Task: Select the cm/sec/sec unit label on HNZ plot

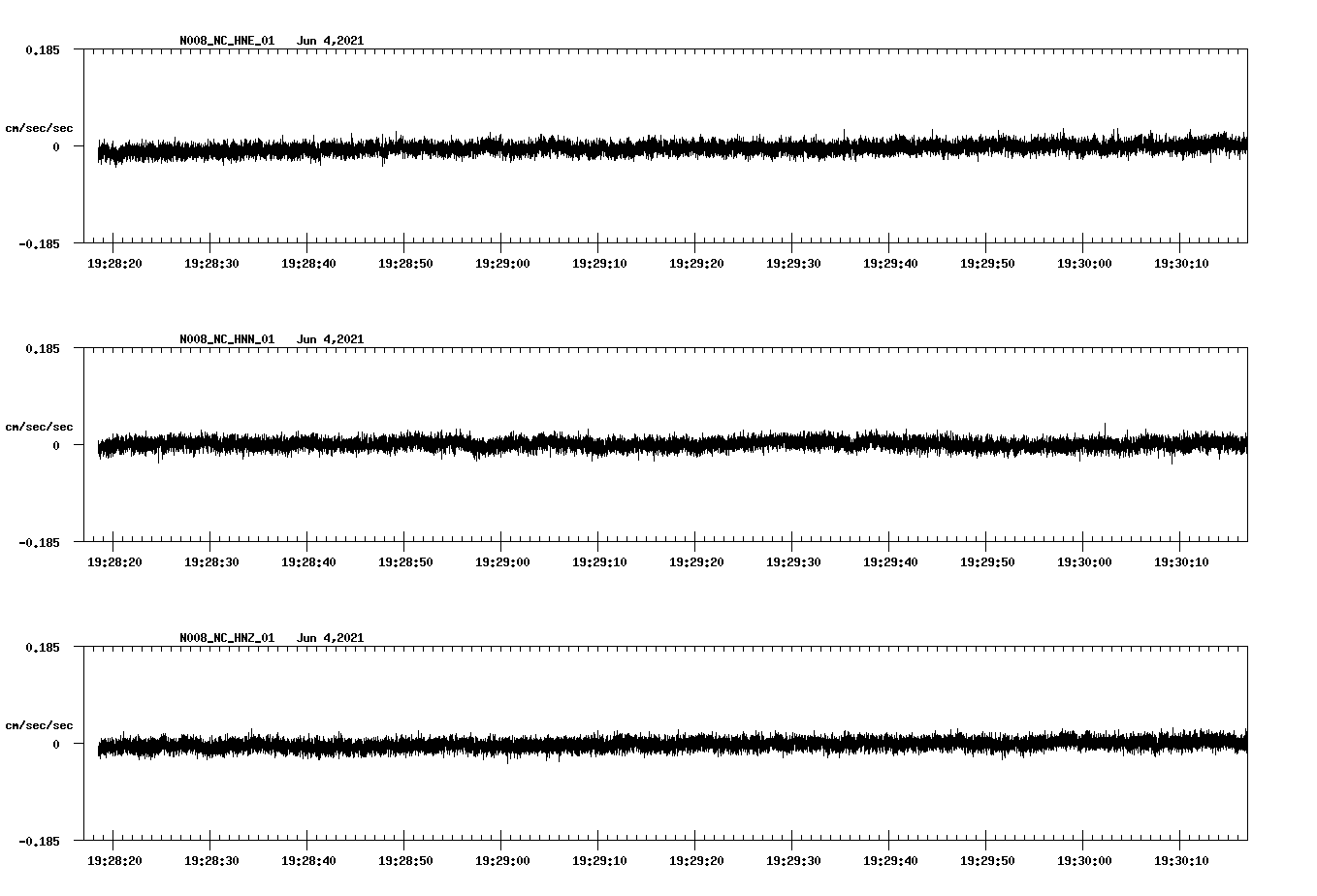Action: (x=39, y=725)
